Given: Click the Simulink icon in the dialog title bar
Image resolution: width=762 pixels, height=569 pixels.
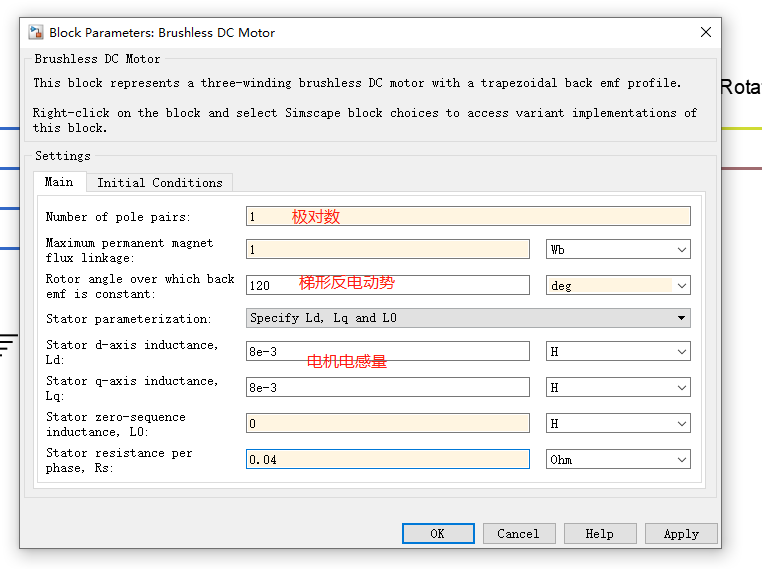Looking at the screenshot, I should [x=35, y=33].
